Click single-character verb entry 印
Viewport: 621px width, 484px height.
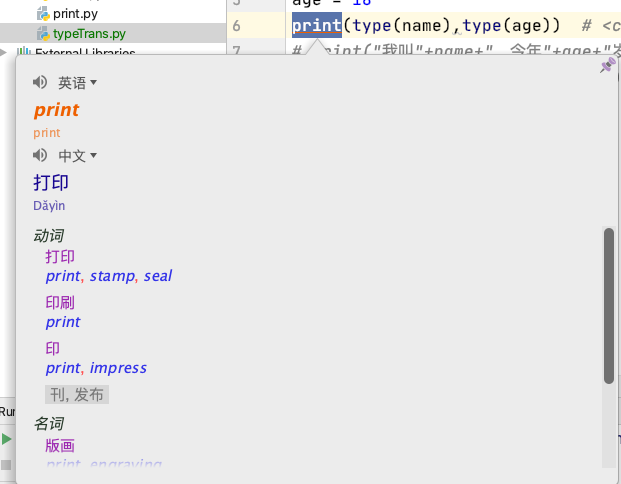click(53, 349)
